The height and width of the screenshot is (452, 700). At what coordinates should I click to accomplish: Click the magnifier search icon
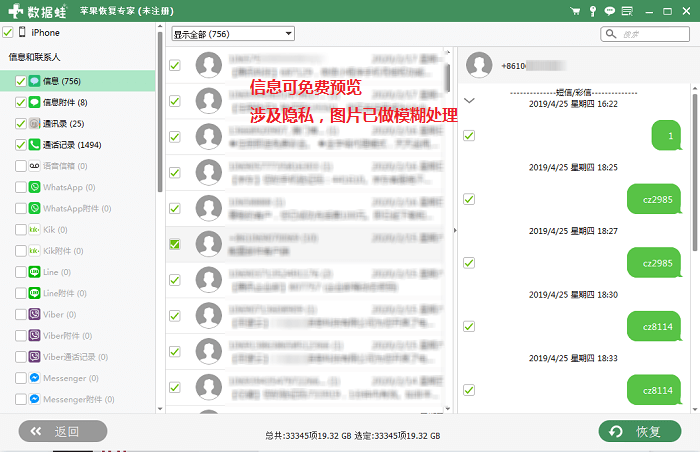click(x=611, y=34)
